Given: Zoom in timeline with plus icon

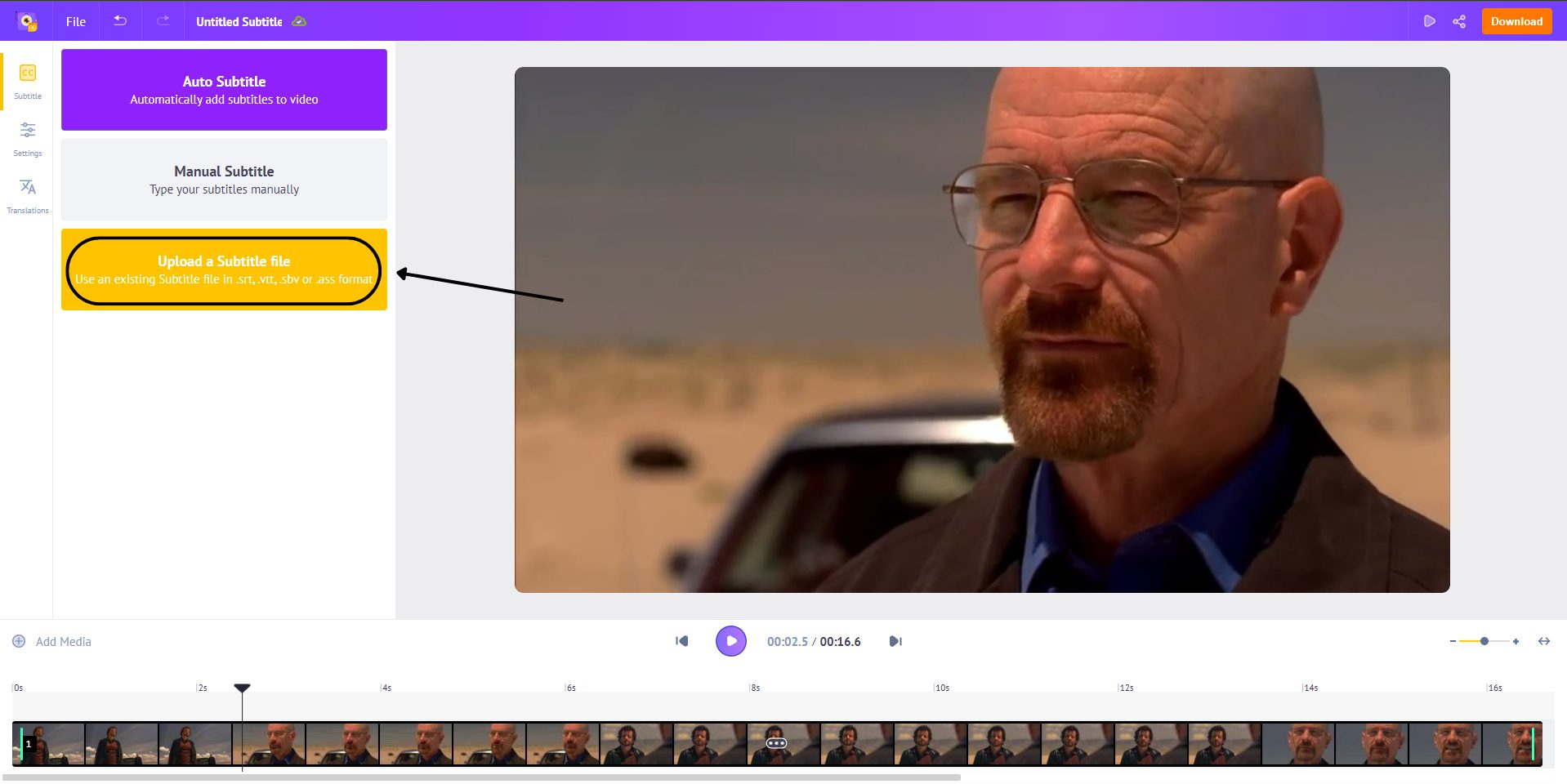Looking at the screenshot, I should [1516, 641].
